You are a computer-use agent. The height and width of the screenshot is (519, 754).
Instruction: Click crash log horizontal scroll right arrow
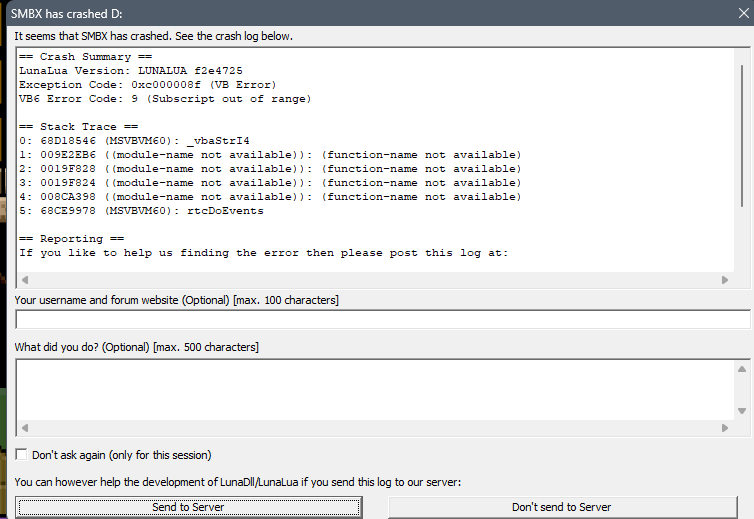[725, 280]
